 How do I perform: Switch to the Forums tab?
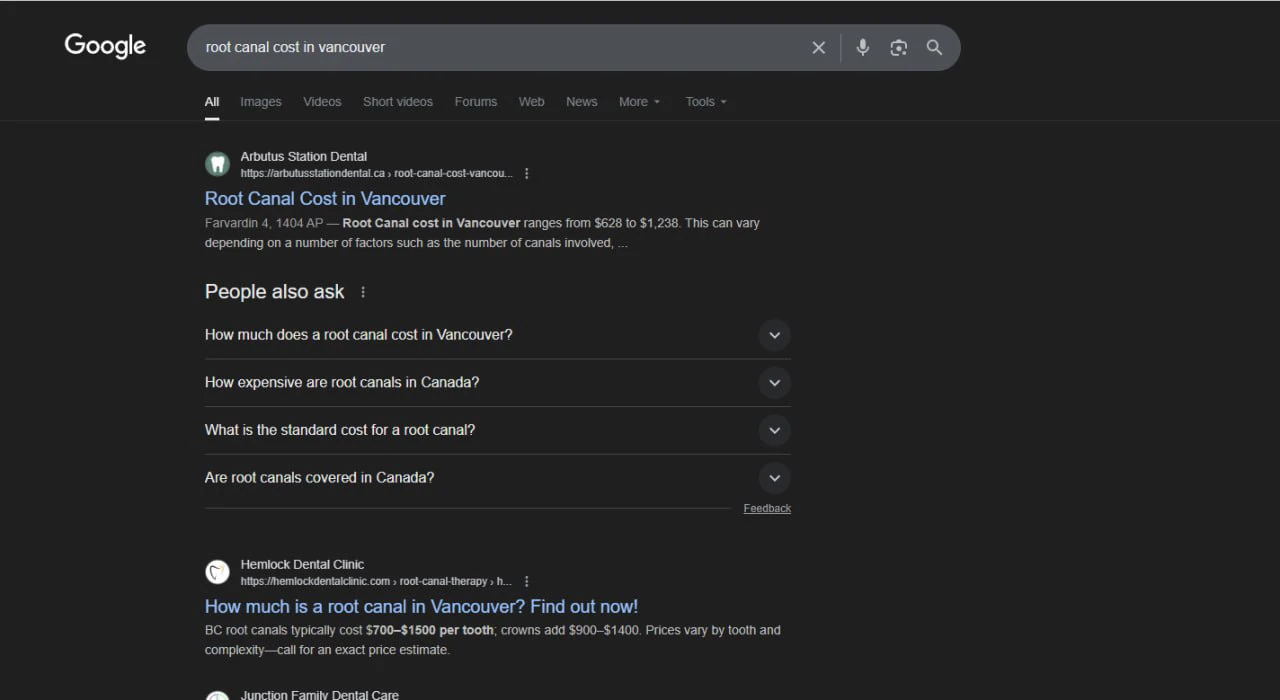coord(476,102)
